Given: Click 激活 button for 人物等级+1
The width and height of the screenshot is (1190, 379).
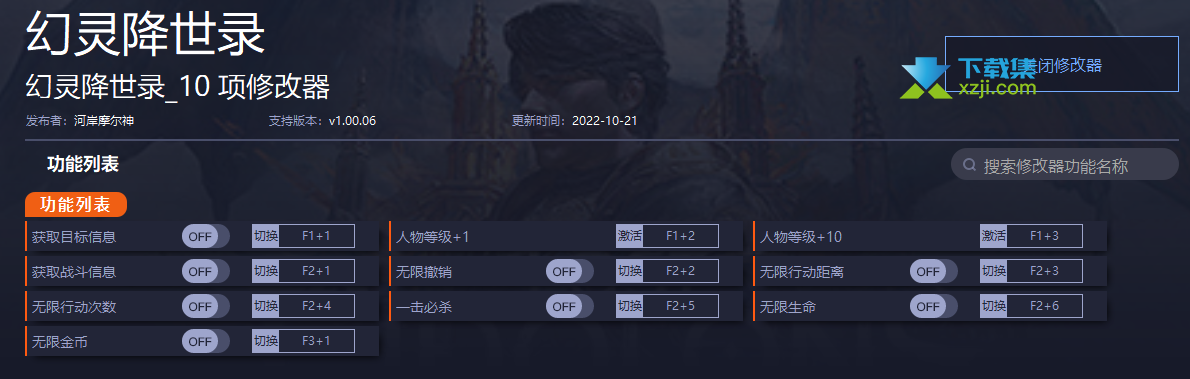Looking at the screenshot, I should click(x=630, y=236).
